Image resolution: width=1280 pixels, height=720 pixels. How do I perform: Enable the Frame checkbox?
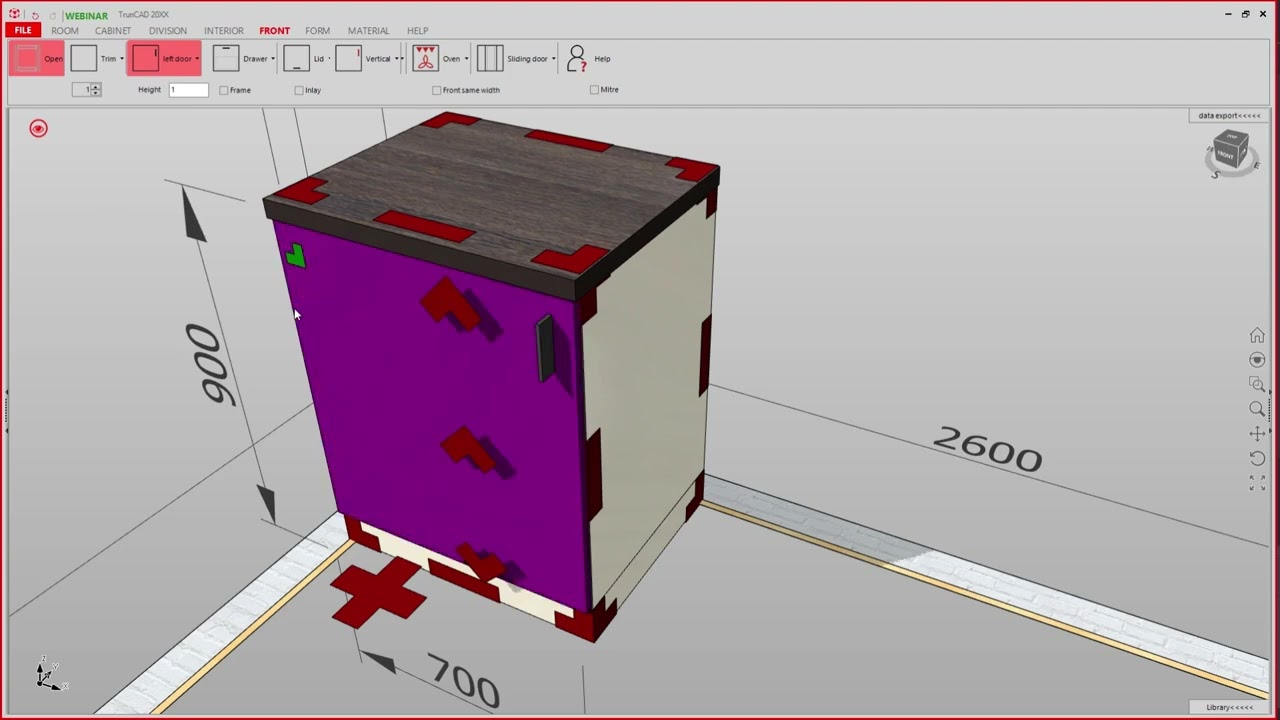coord(224,90)
